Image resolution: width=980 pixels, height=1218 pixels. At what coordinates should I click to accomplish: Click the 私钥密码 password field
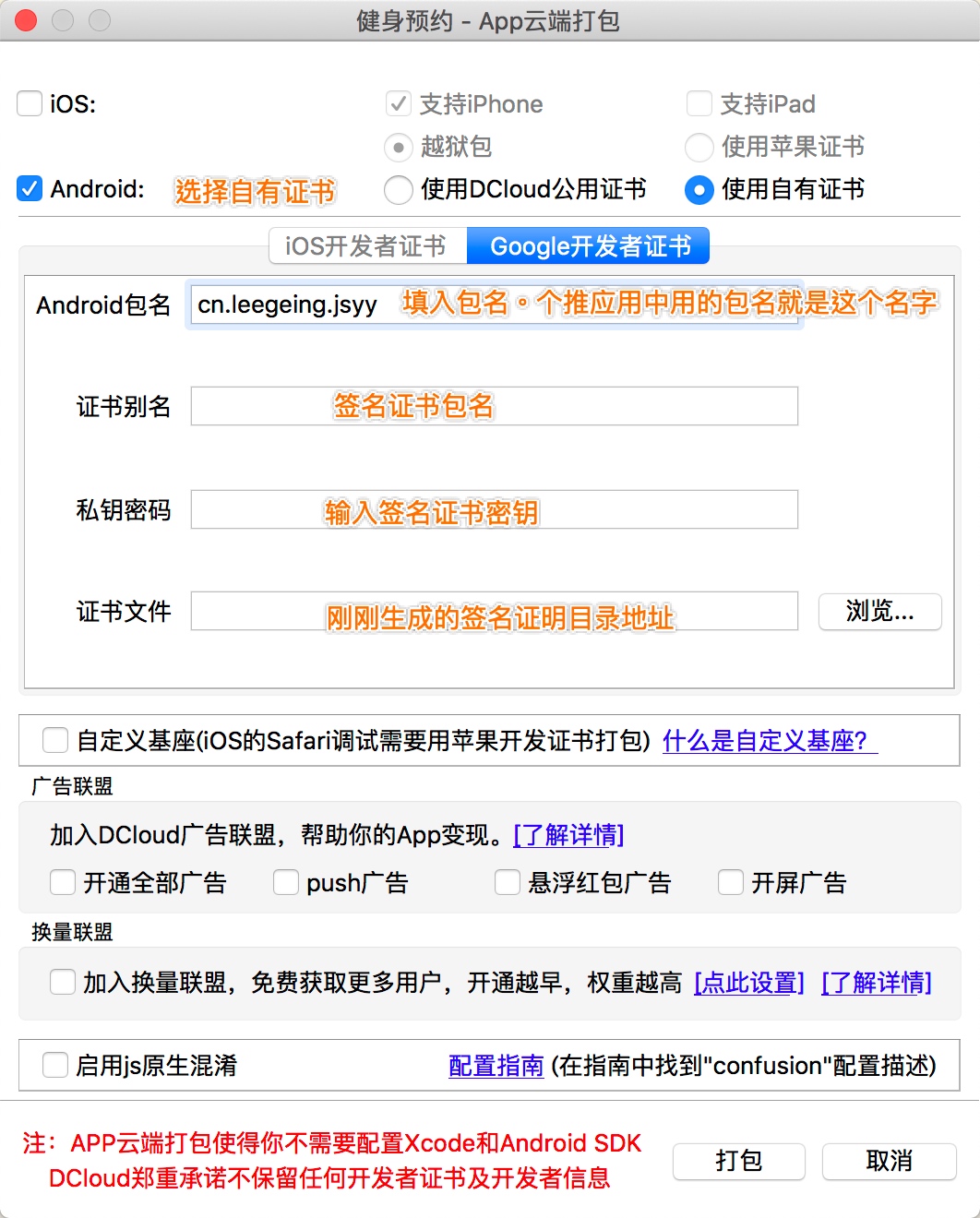coord(494,509)
